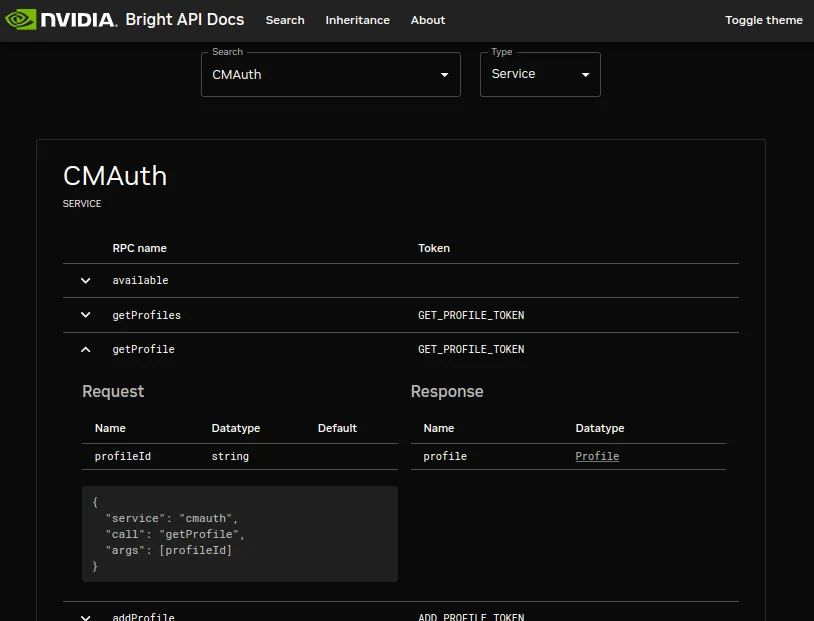Click the CMAuth page heading
814x621 pixels.
pyautogui.click(x=115, y=176)
